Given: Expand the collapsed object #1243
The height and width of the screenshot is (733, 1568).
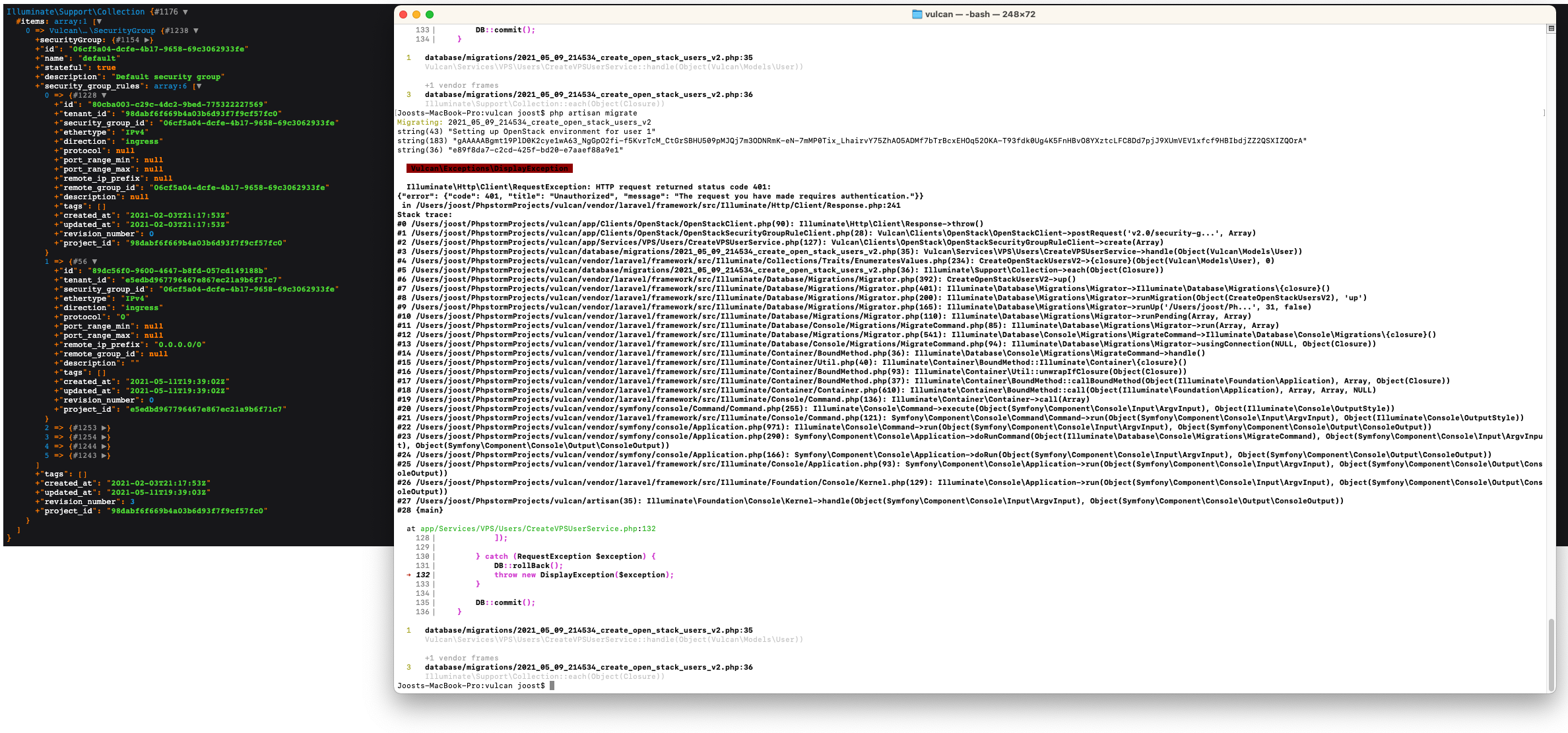Looking at the screenshot, I should [x=104, y=455].
